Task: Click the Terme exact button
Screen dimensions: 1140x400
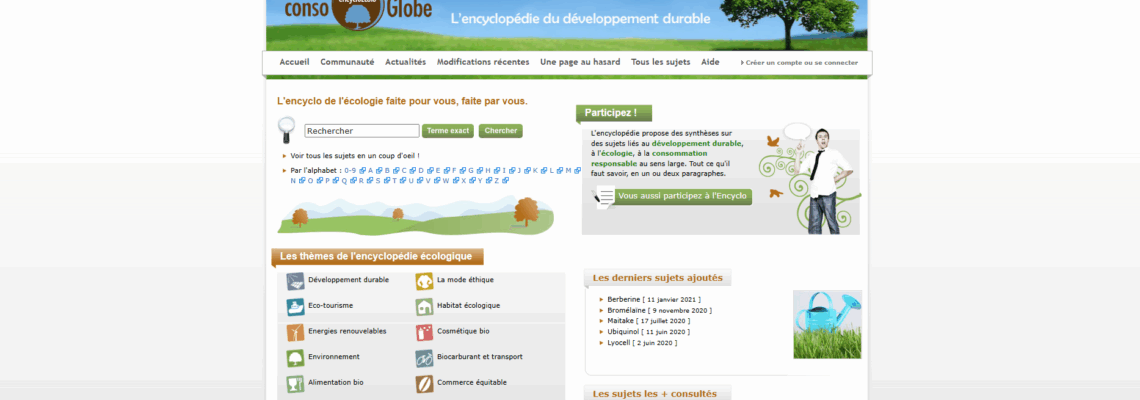Action: tap(448, 131)
